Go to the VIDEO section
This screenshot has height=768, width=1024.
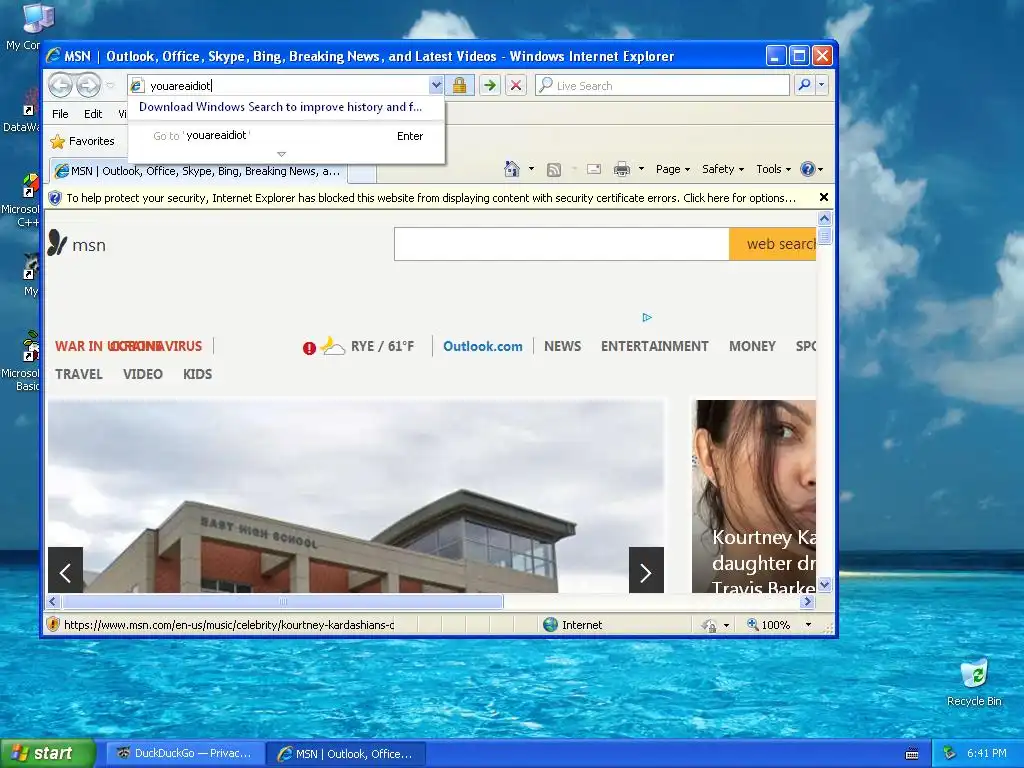(x=142, y=374)
